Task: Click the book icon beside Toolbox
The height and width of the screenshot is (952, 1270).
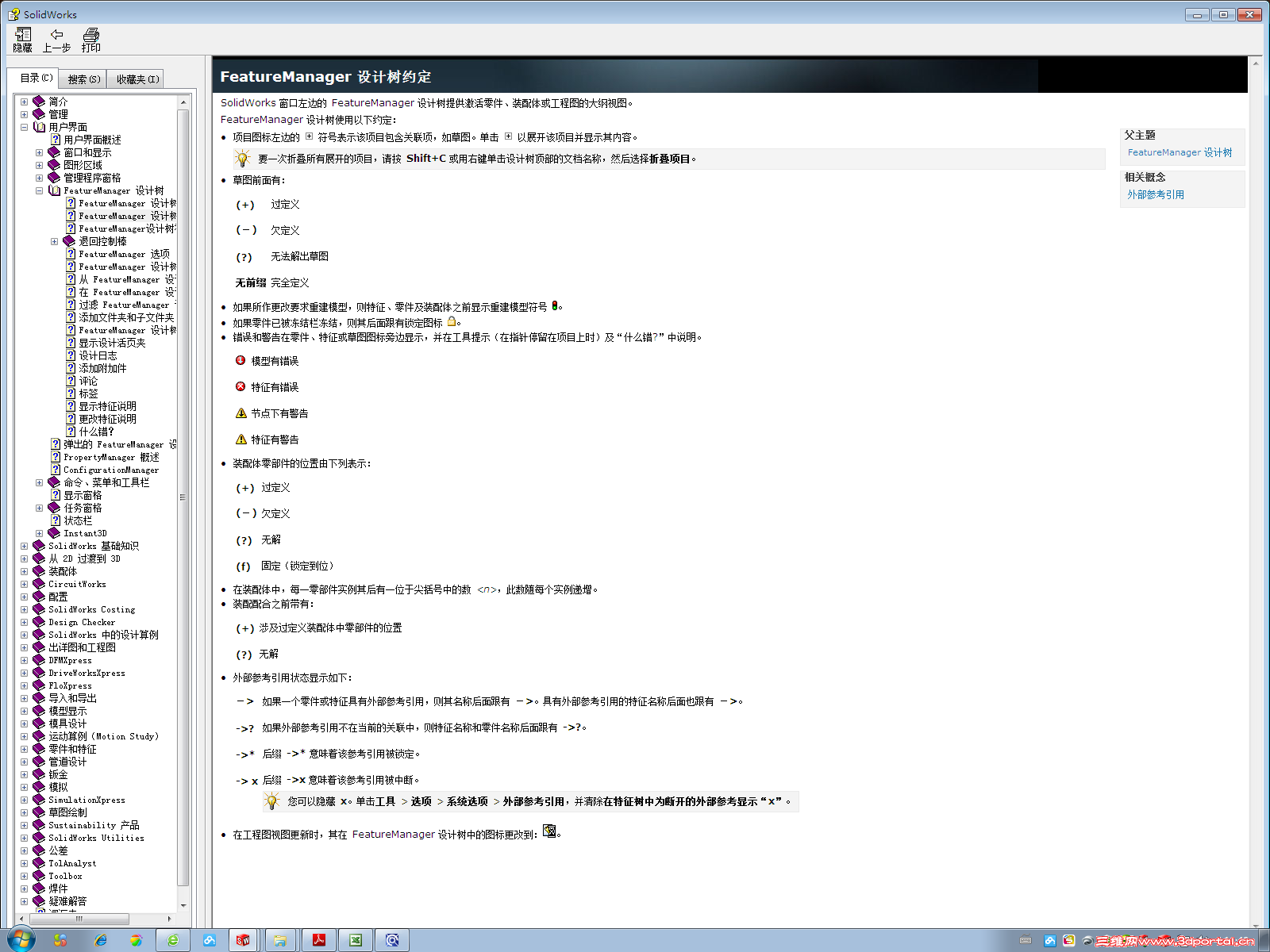Action: pos(39,876)
